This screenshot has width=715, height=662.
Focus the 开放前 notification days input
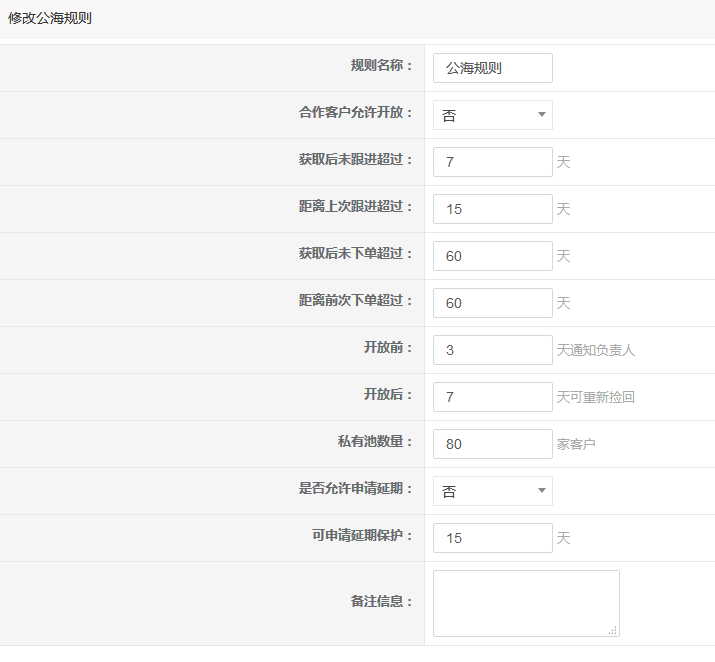click(492, 350)
